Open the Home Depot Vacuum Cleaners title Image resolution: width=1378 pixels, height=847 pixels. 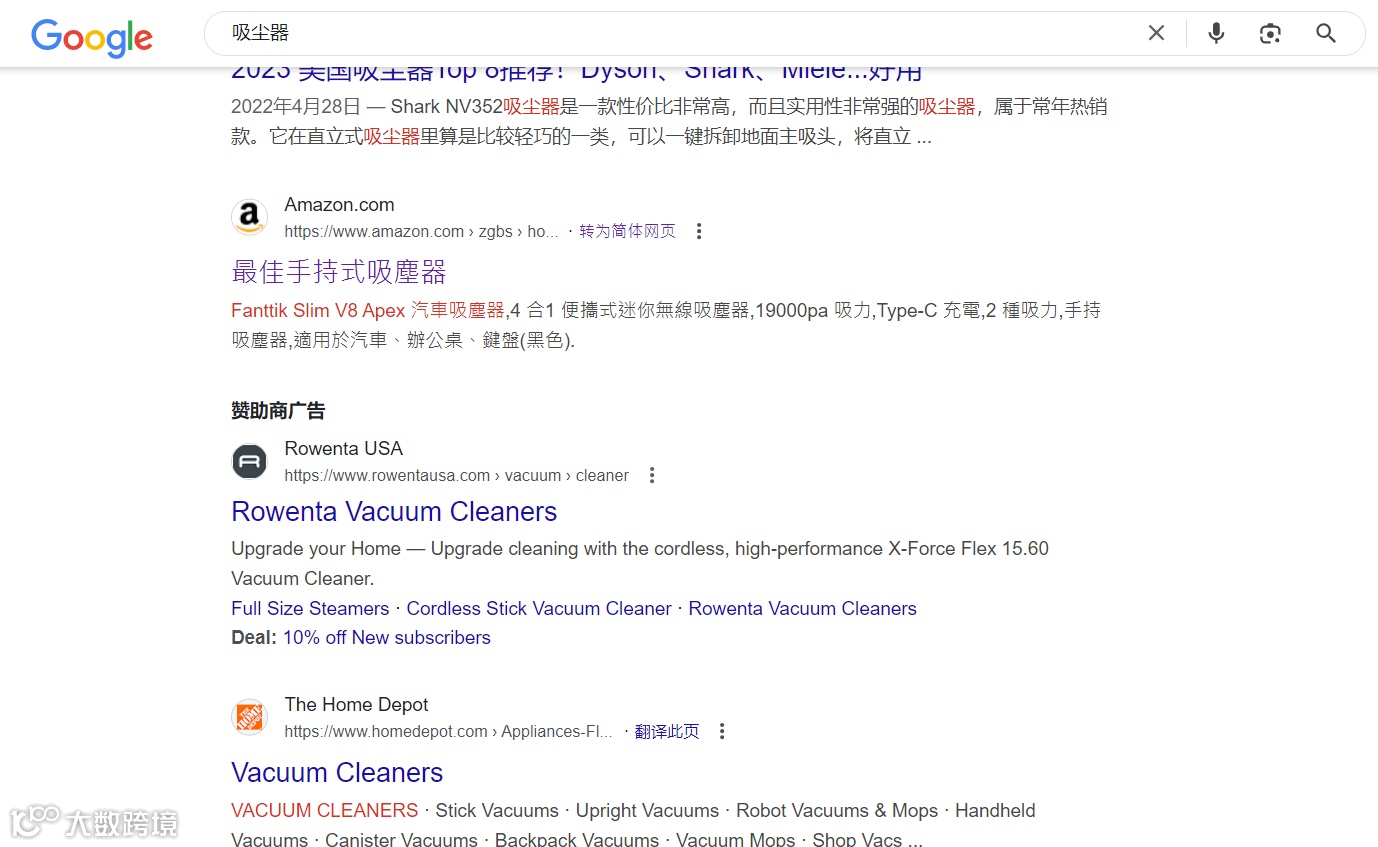tap(337, 772)
